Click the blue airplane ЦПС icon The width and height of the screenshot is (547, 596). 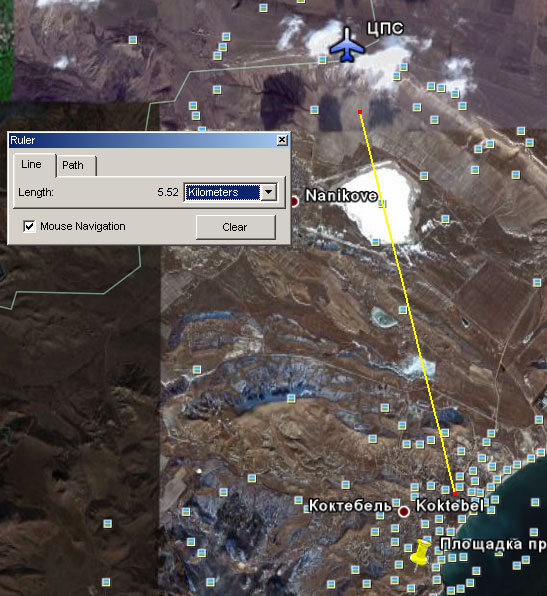click(x=347, y=45)
